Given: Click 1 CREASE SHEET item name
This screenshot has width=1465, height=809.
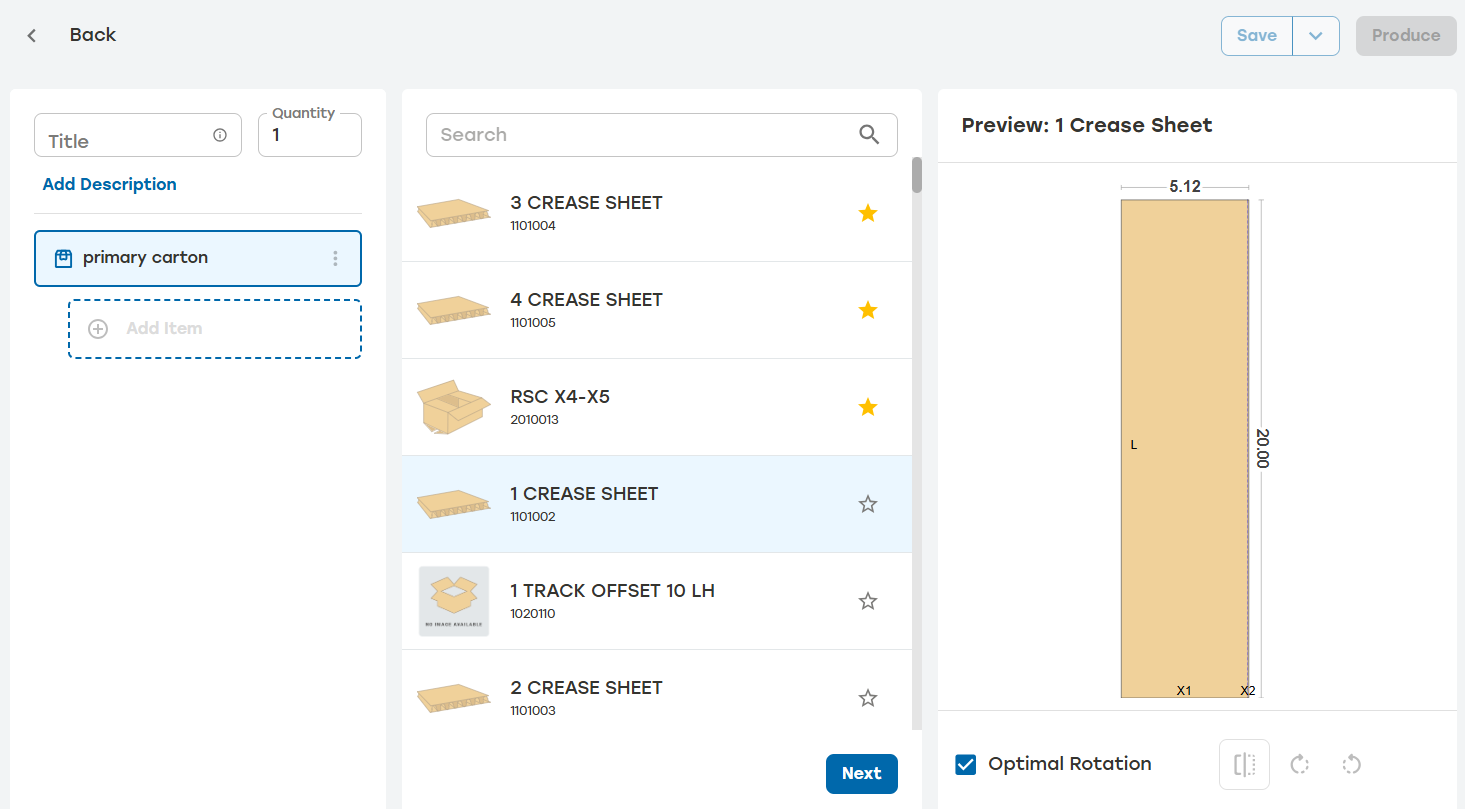Looking at the screenshot, I should [x=584, y=494].
